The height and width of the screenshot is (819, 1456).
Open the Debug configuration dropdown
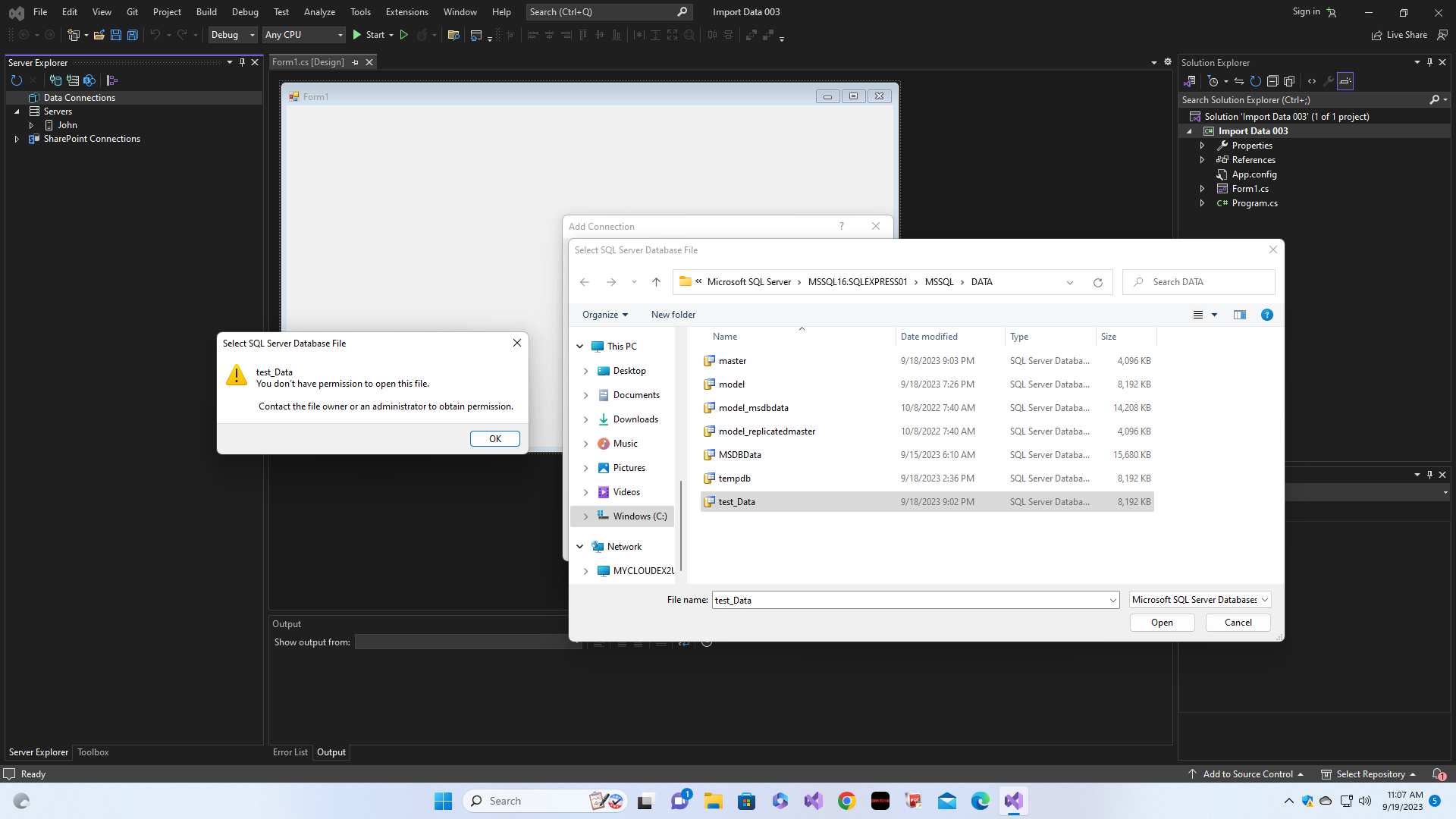tap(233, 35)
